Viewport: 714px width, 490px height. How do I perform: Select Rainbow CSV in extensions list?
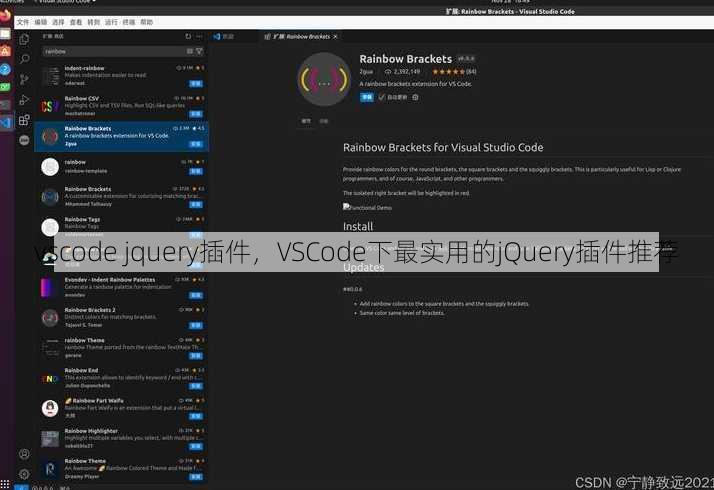tap(122, 106)
